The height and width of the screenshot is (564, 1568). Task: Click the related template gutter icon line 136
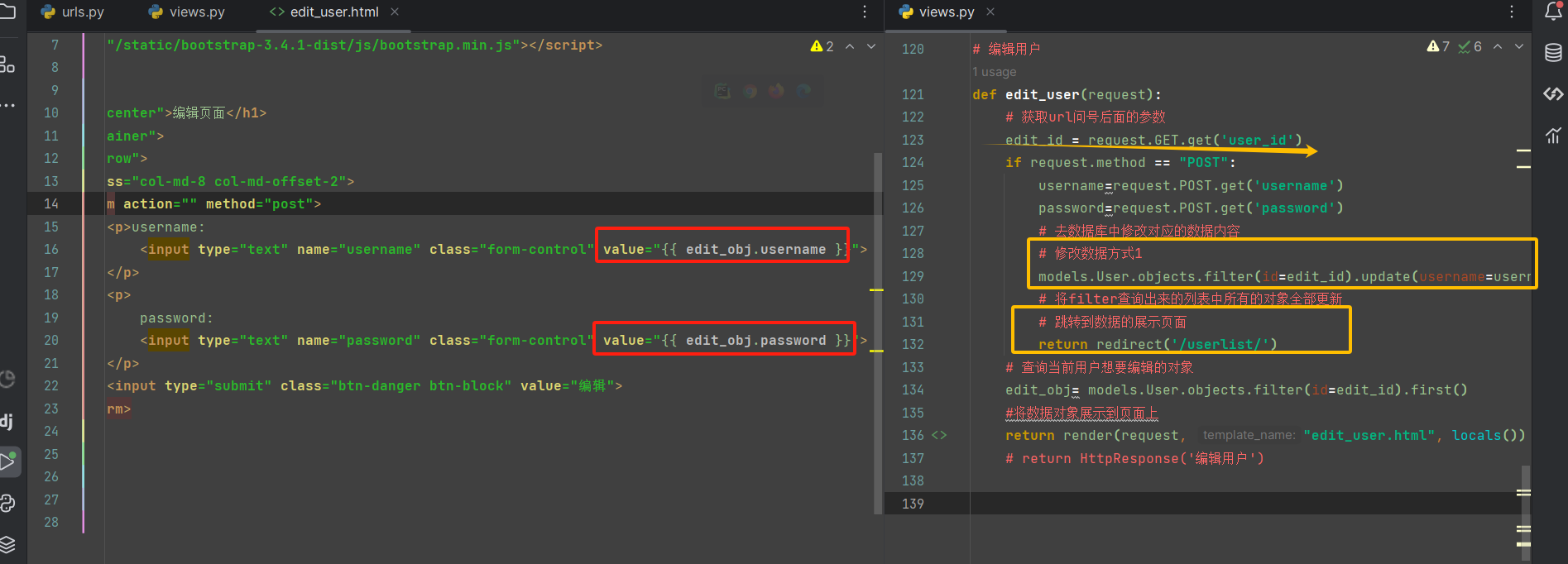(939, 435)
